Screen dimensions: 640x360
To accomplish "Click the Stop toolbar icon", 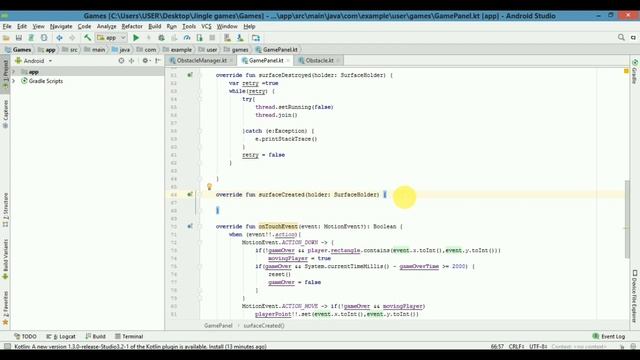I will pyautogui.click(x=212, y=38).
